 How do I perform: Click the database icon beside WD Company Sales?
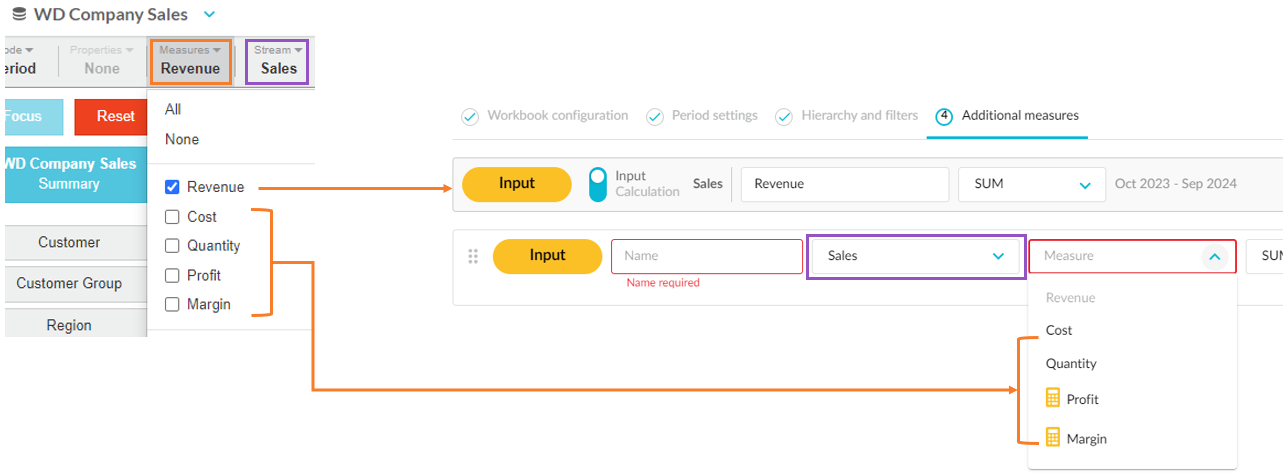19,15
